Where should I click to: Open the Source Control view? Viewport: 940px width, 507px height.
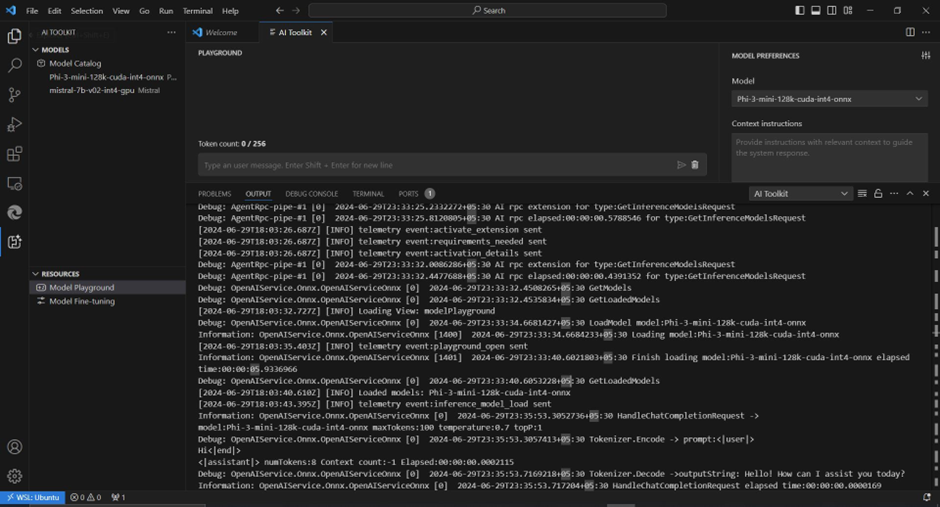coord(14,95)
